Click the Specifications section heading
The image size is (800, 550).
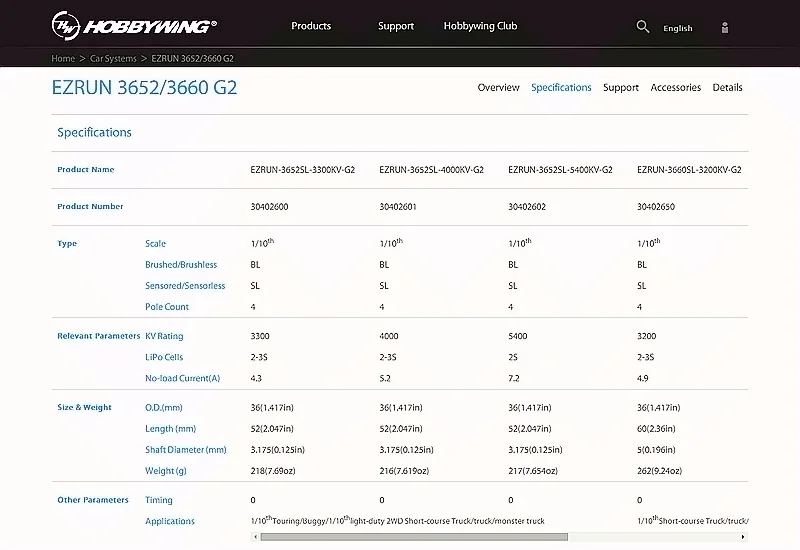[94, 133]
